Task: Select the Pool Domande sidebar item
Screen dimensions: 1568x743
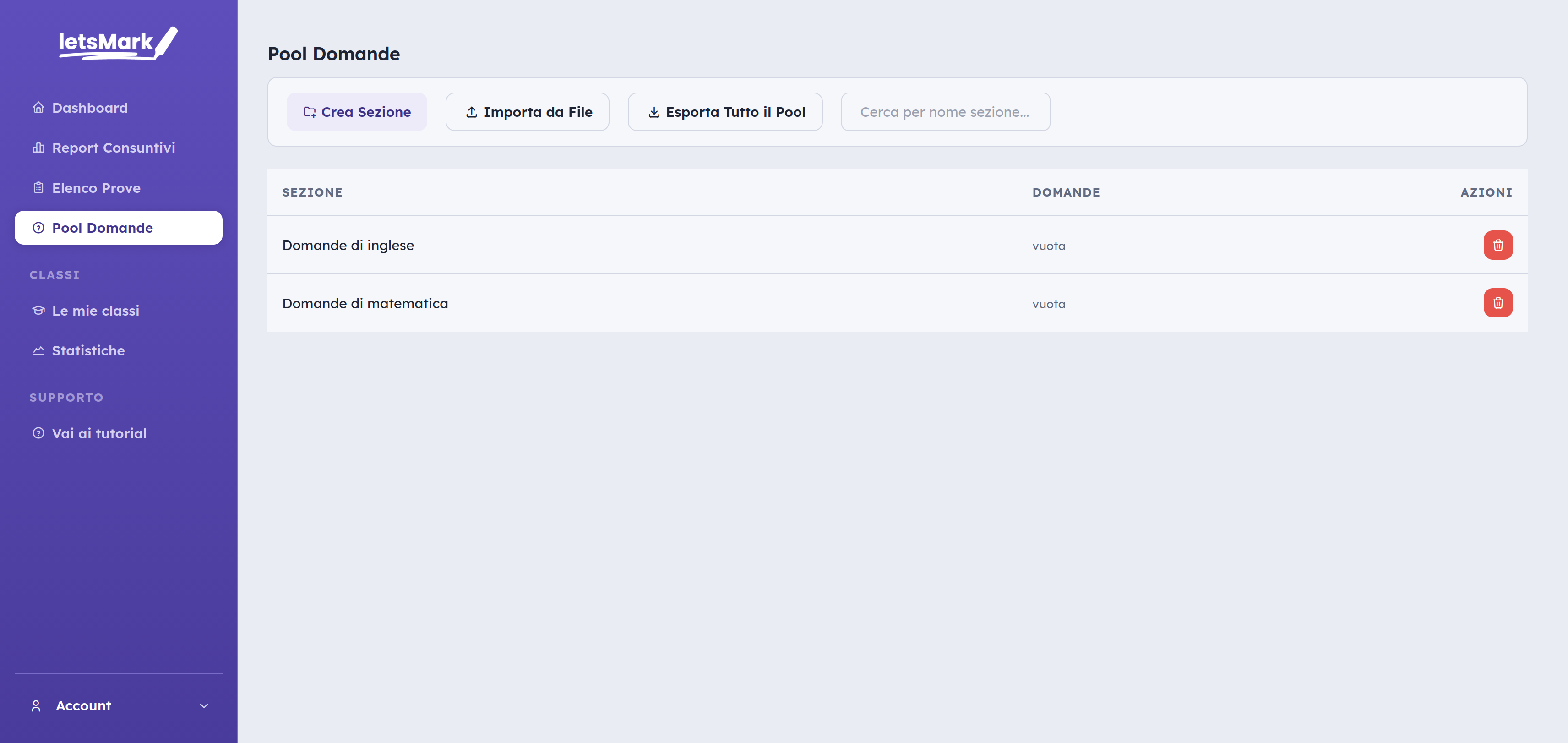Action: pyautogui.click(x=118, y=228)
